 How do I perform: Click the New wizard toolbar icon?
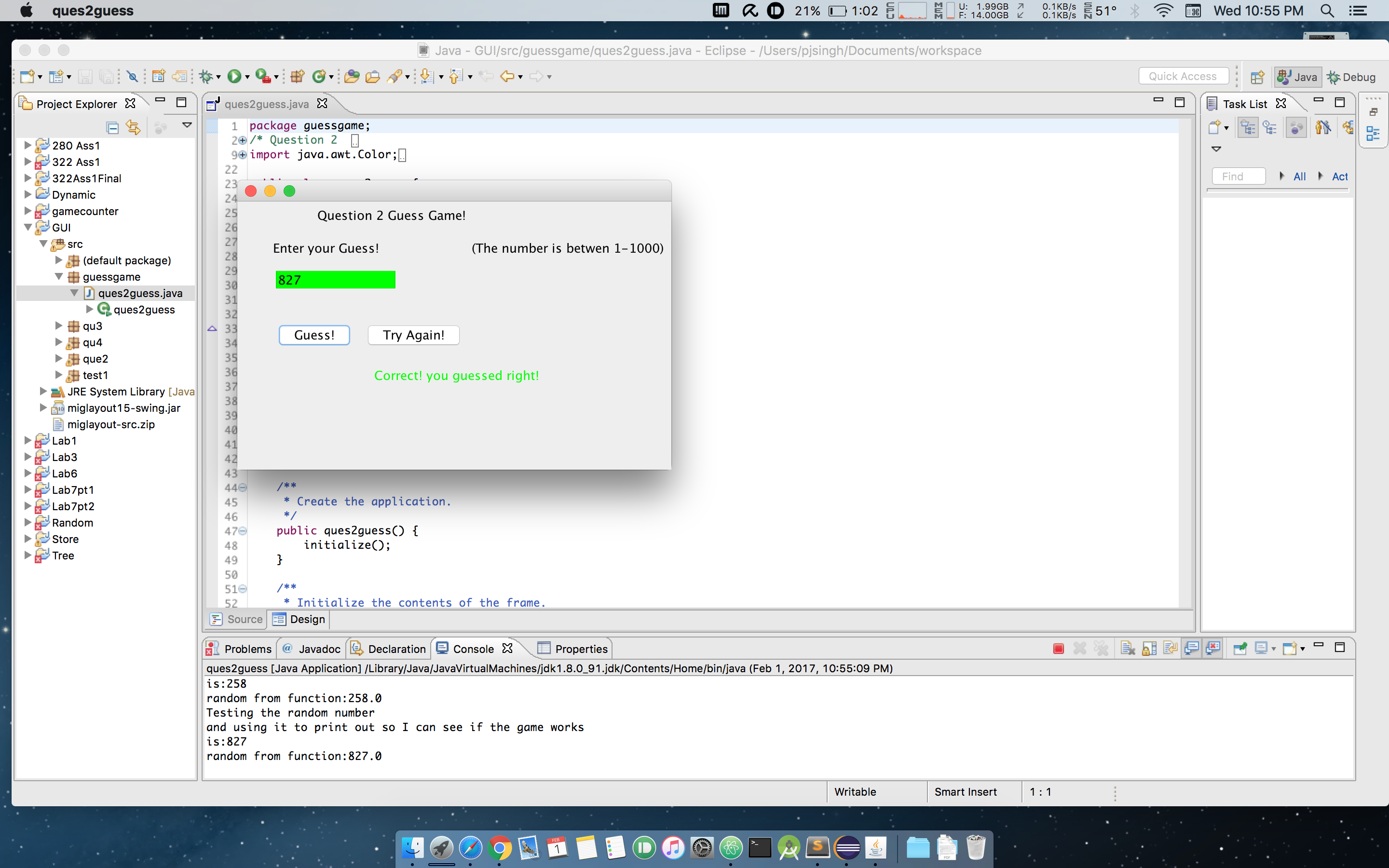(x=27, y=76)
